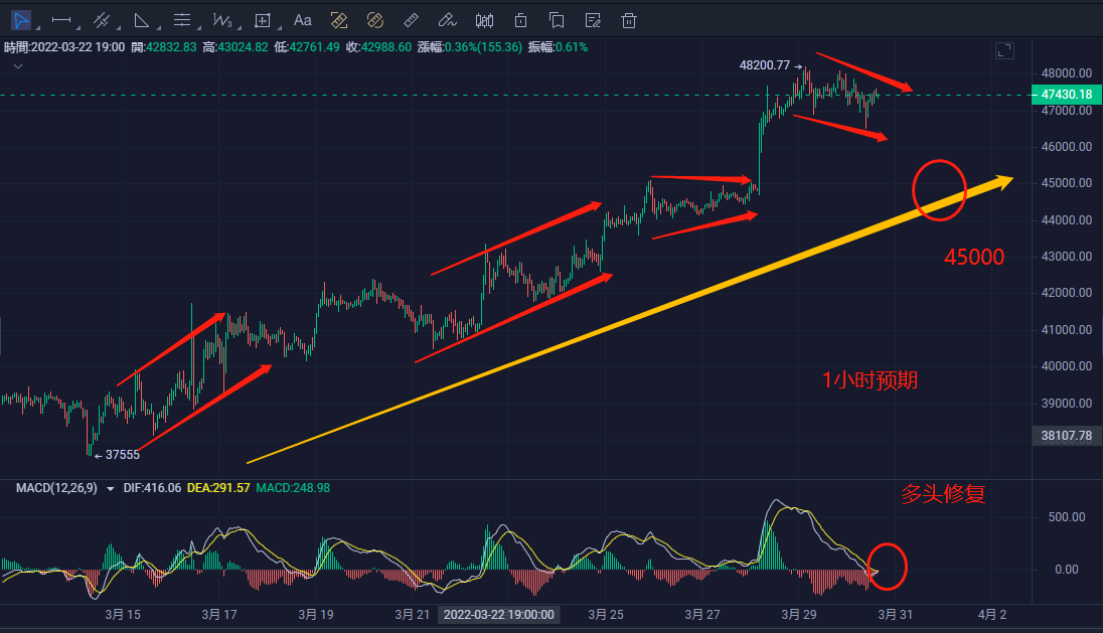Click the 45000.00 price axis label

pos(1066,183)
